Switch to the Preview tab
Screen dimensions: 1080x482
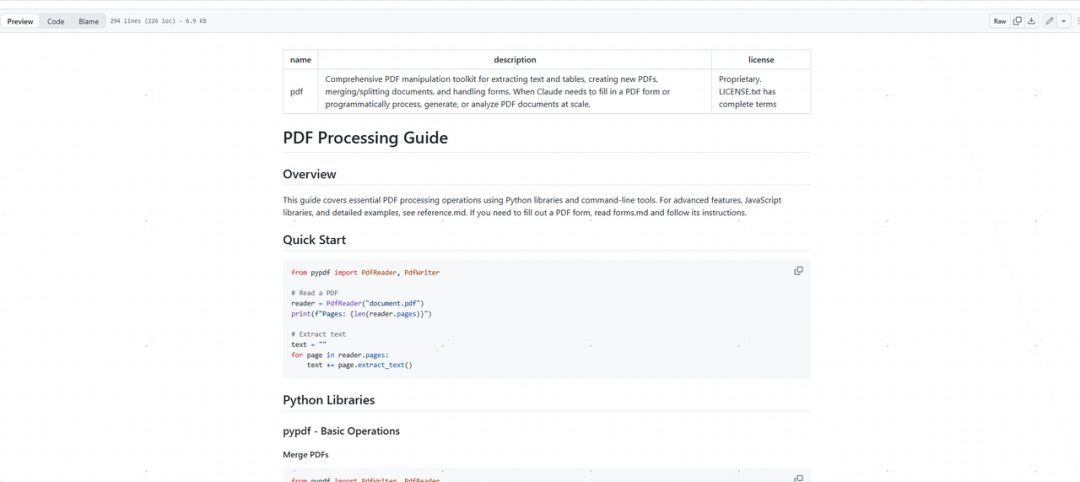point(21,21)
